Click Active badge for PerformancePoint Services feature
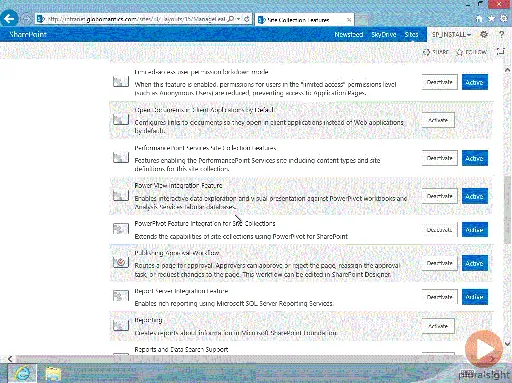This screenshot has width=512, height=383. coord(475,158)
